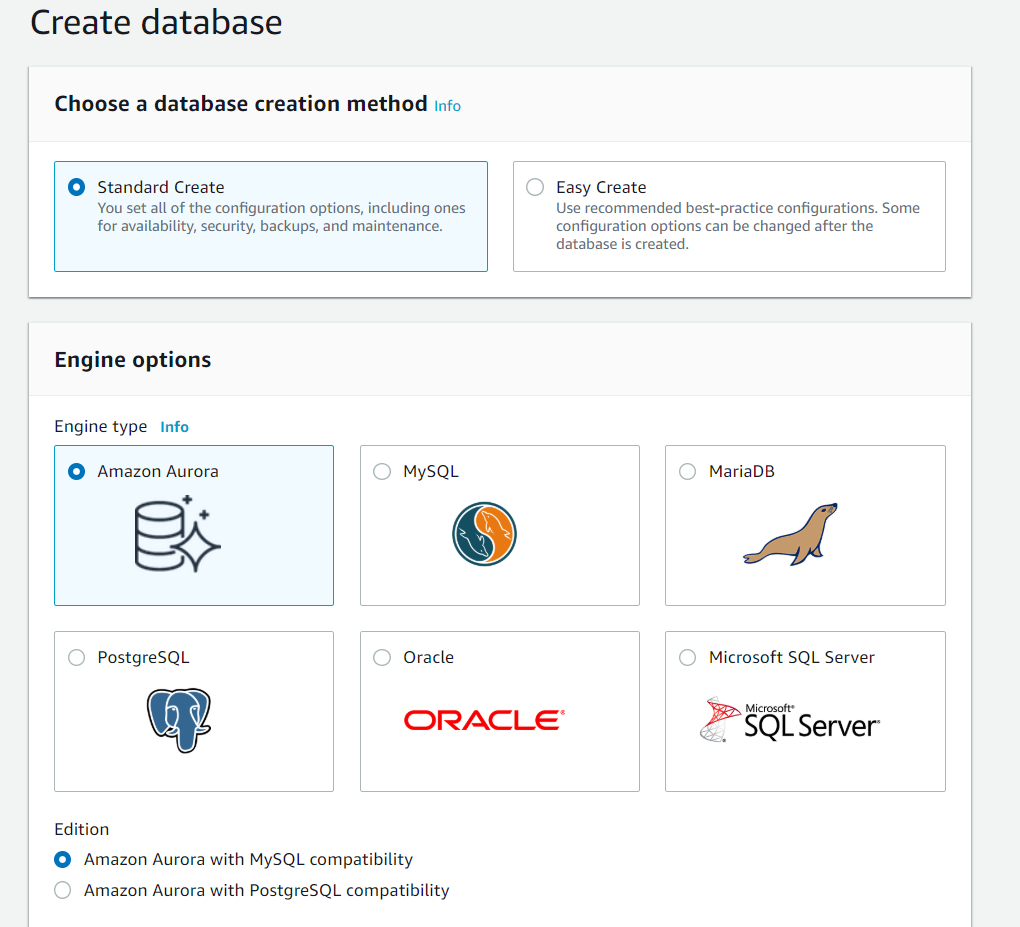Click the Microsoft SQL Server logo

tap(789, 720)
